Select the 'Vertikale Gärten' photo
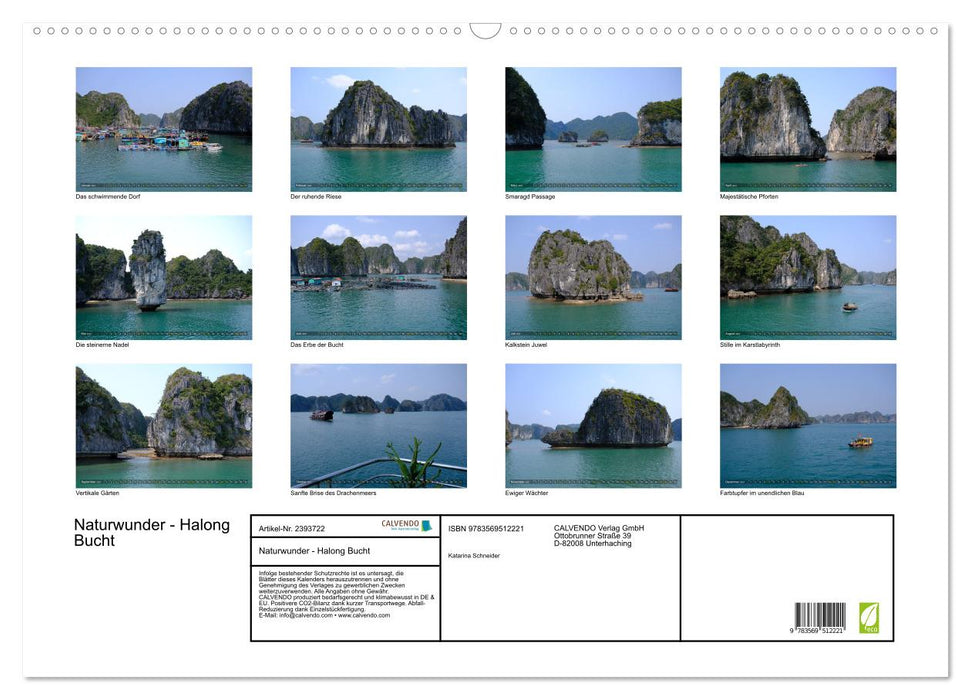The width and height of the screenshot is (971, 700). (164, 426)
